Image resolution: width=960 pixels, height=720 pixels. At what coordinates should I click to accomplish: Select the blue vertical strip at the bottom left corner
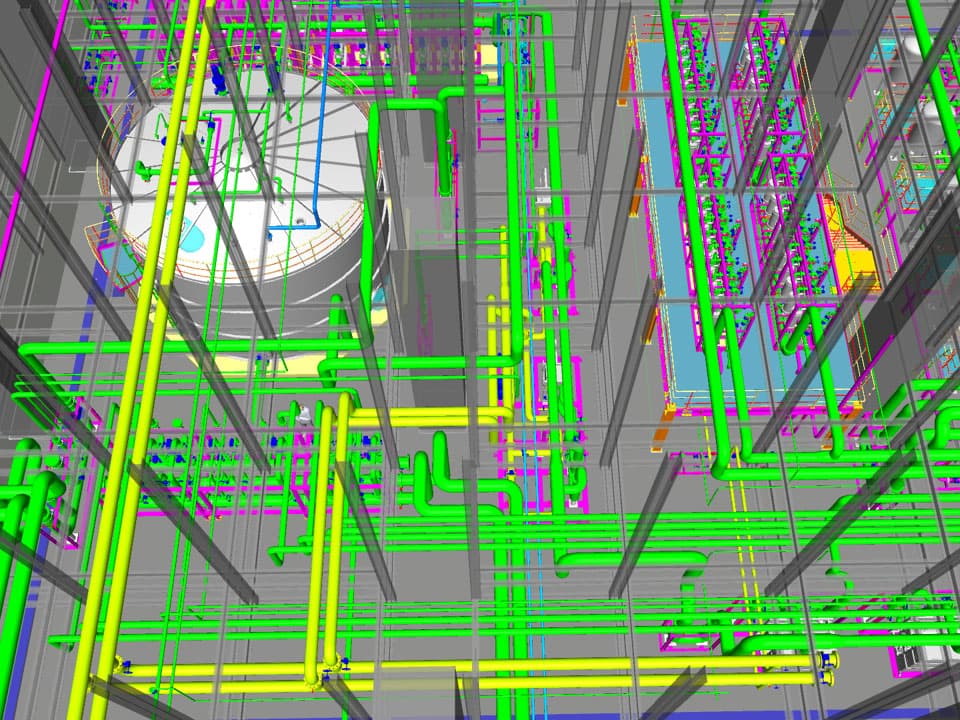point(20,620)
